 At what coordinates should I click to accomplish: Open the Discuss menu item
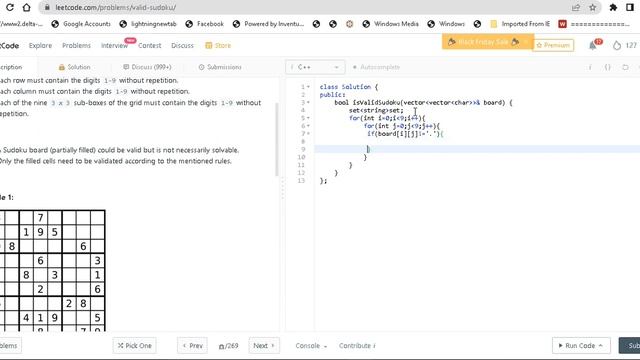(x=182, y=45)
